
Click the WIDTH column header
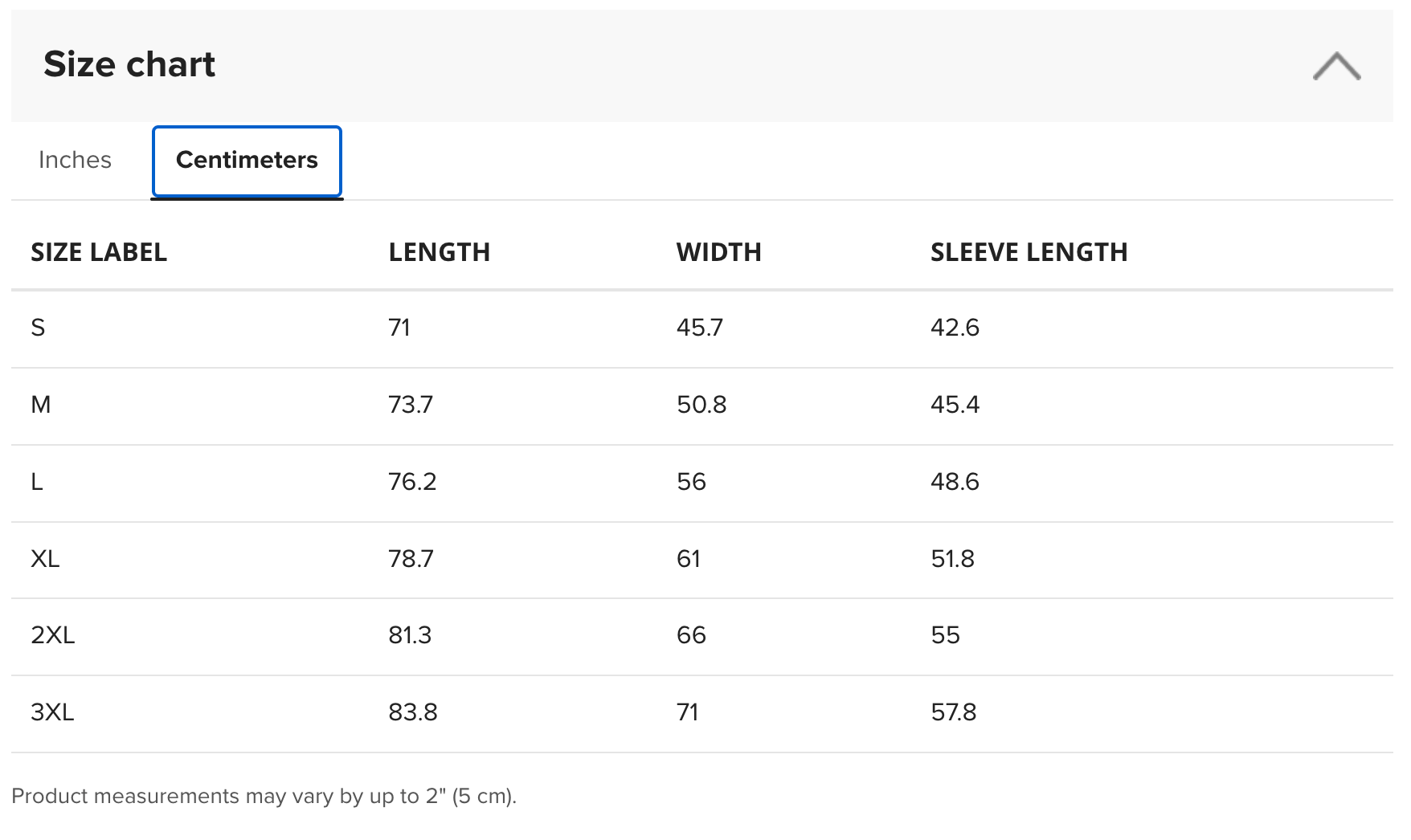pos(719,252)
